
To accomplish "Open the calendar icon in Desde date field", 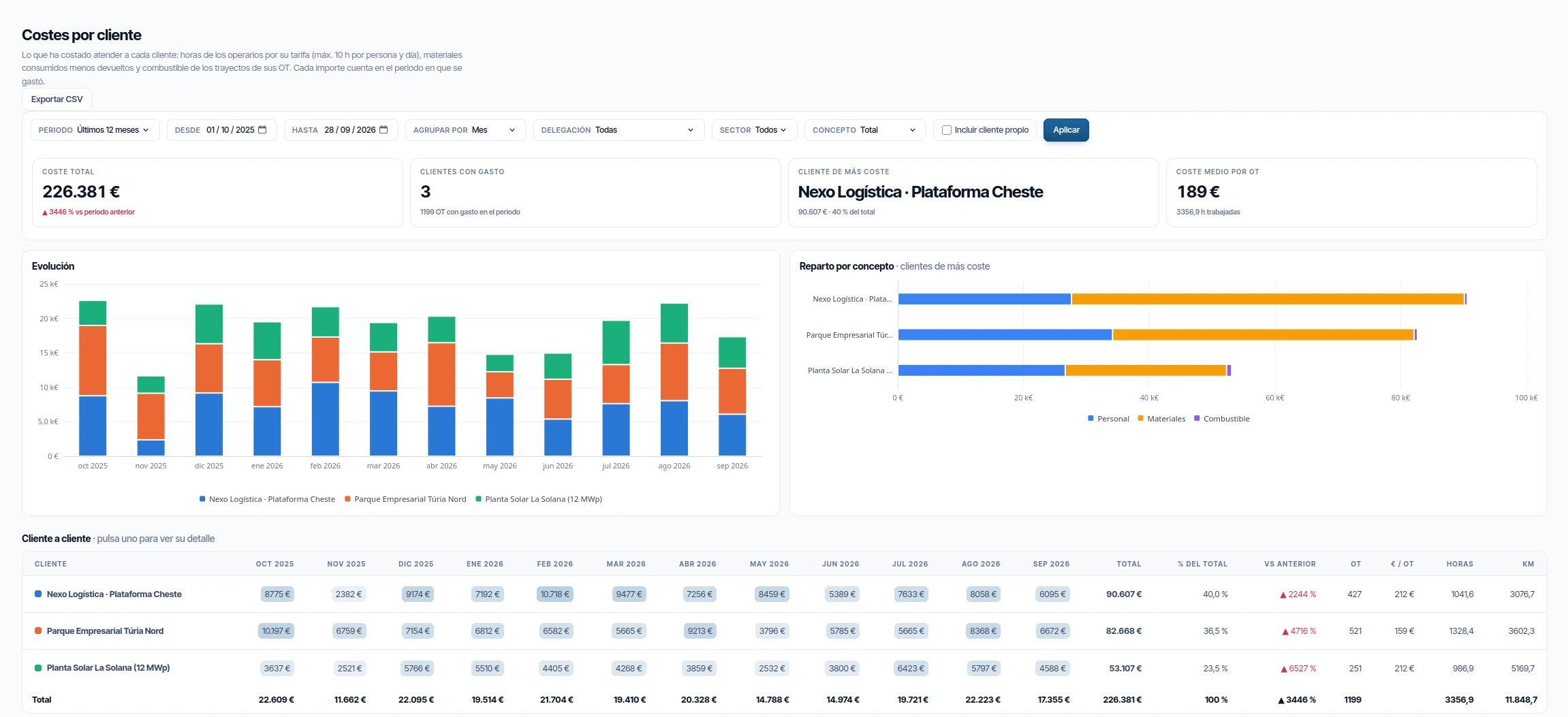I will click(x=262, y=130).
